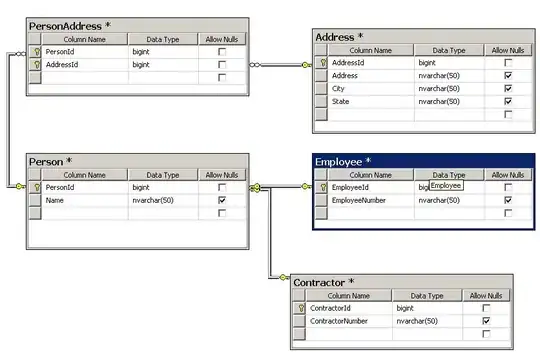
Task: Click the Allow Nulls header in PersonAddress table
Action: point(222,39)
